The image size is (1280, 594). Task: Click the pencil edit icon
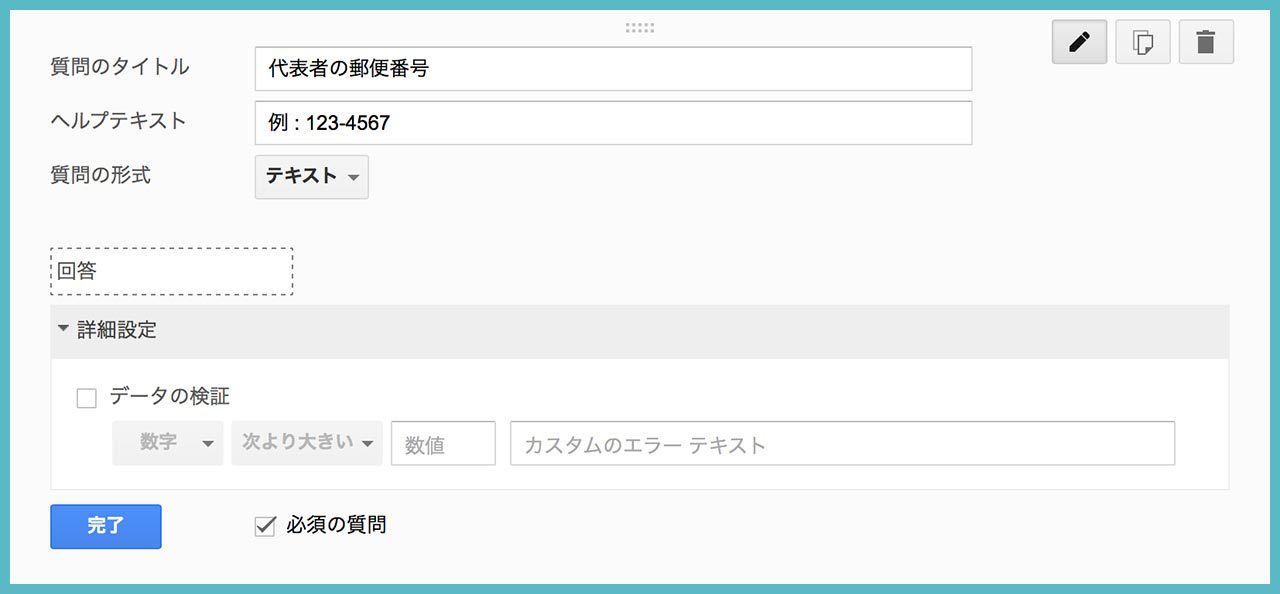(1079, 43)
